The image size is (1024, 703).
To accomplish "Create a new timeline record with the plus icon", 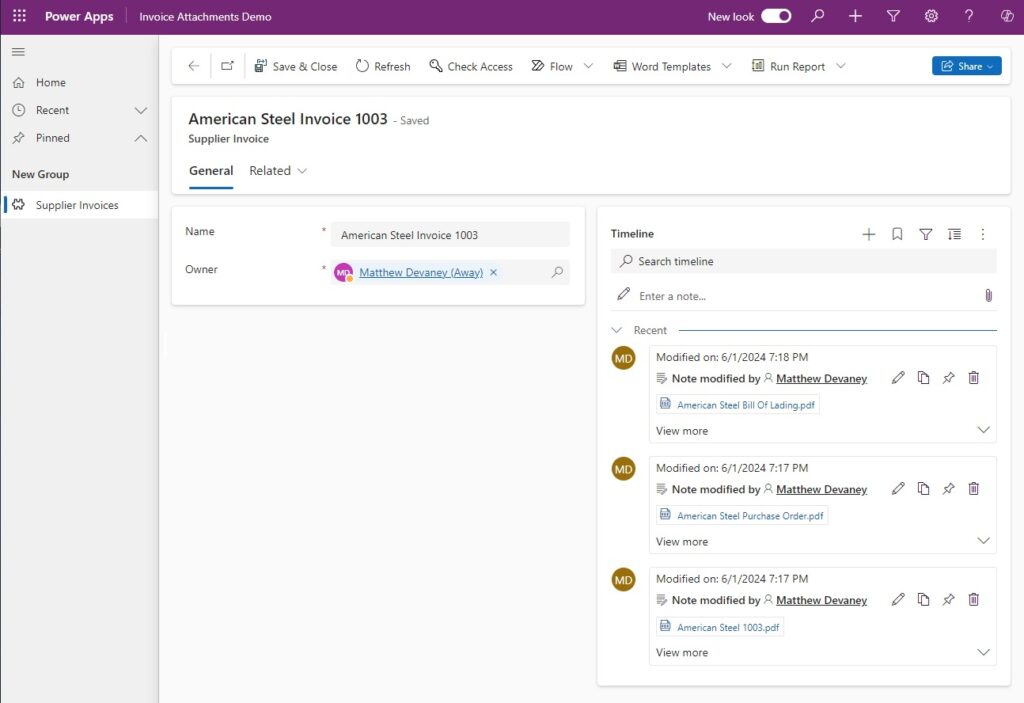I will 869,234.
